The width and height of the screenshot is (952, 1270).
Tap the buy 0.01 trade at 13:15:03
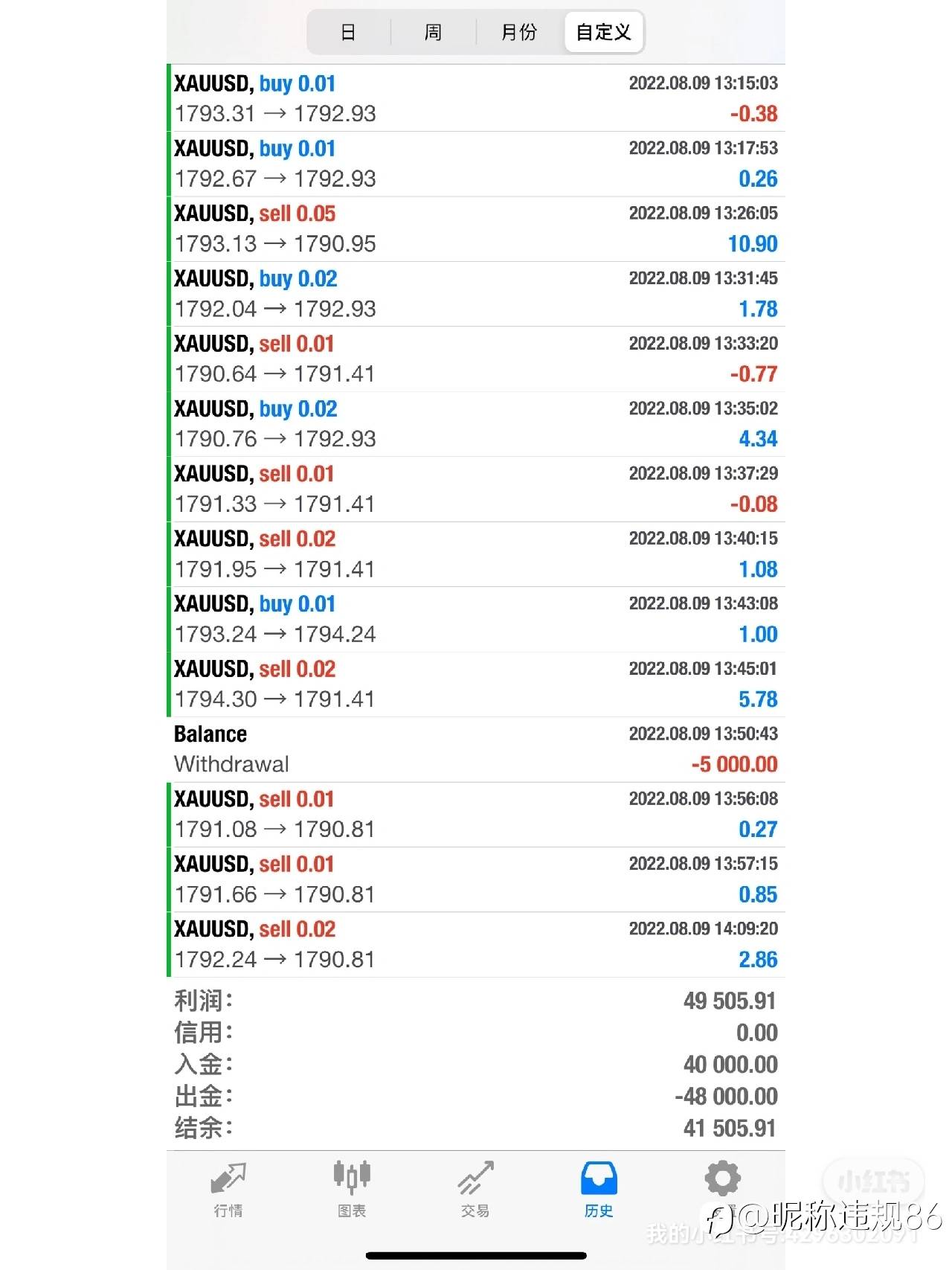[476, 98]
